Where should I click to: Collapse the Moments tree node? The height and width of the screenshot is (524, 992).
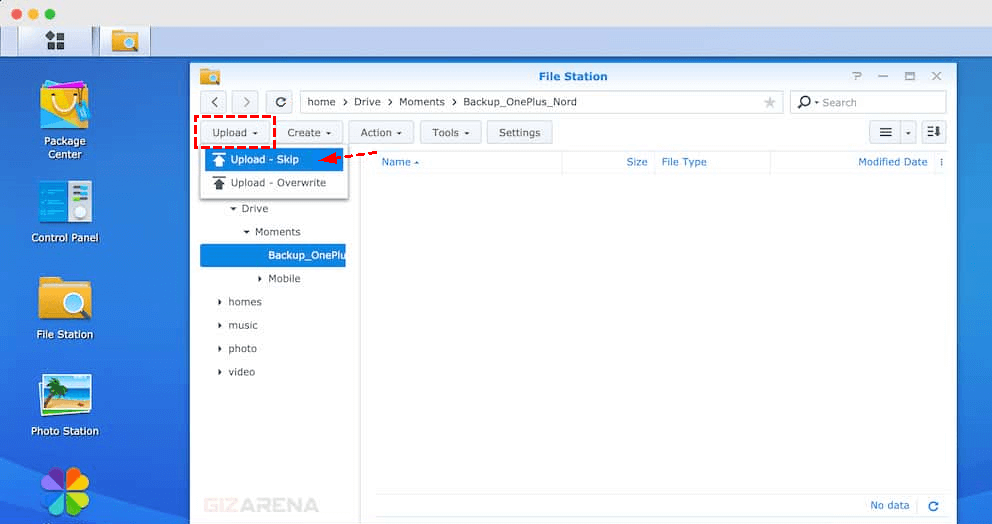point(246,232)
